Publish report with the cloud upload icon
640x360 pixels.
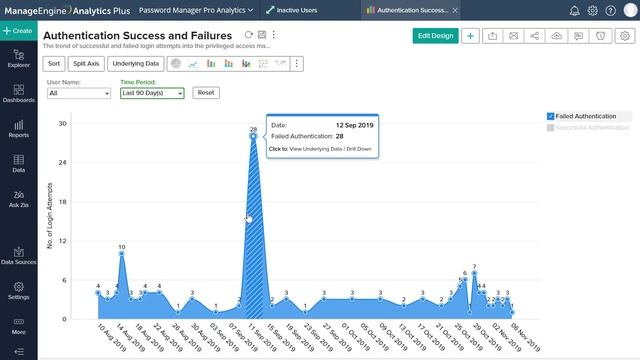click(x=556, y=36)
